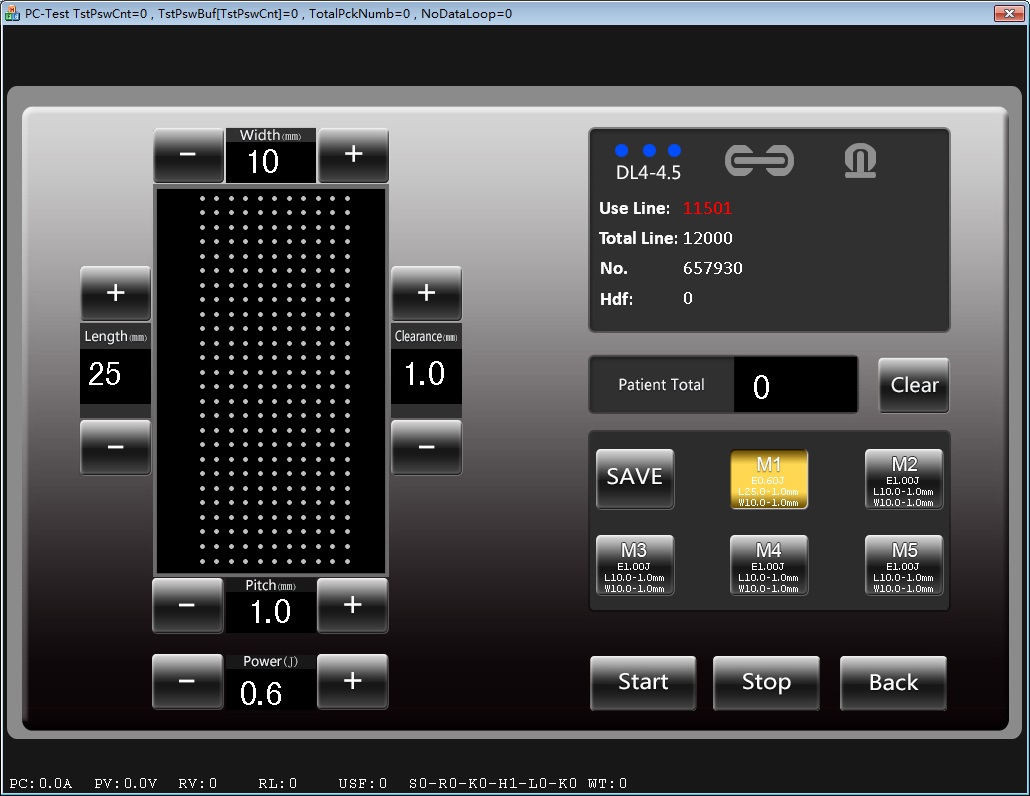
Task: Increase Power with the plus button
Action: point(352,681)
